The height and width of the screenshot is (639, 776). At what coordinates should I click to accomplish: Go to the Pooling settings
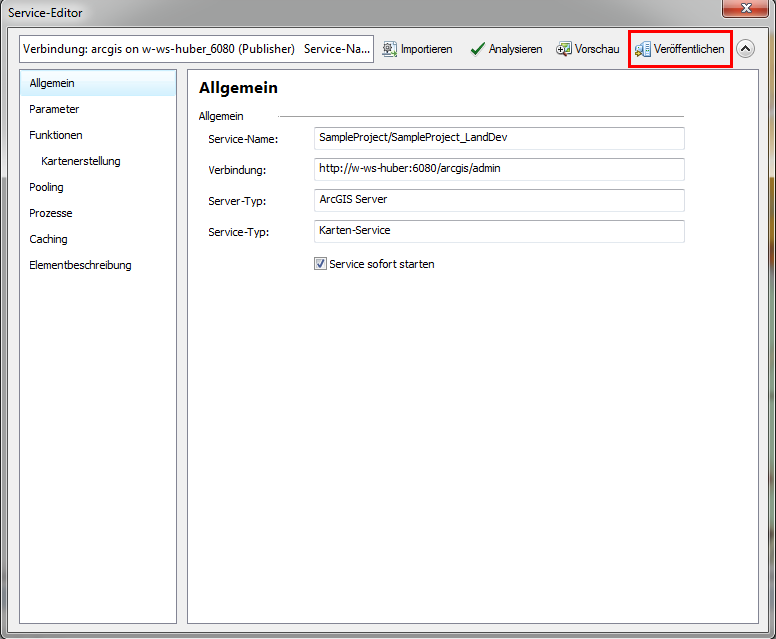pos(46,187)
